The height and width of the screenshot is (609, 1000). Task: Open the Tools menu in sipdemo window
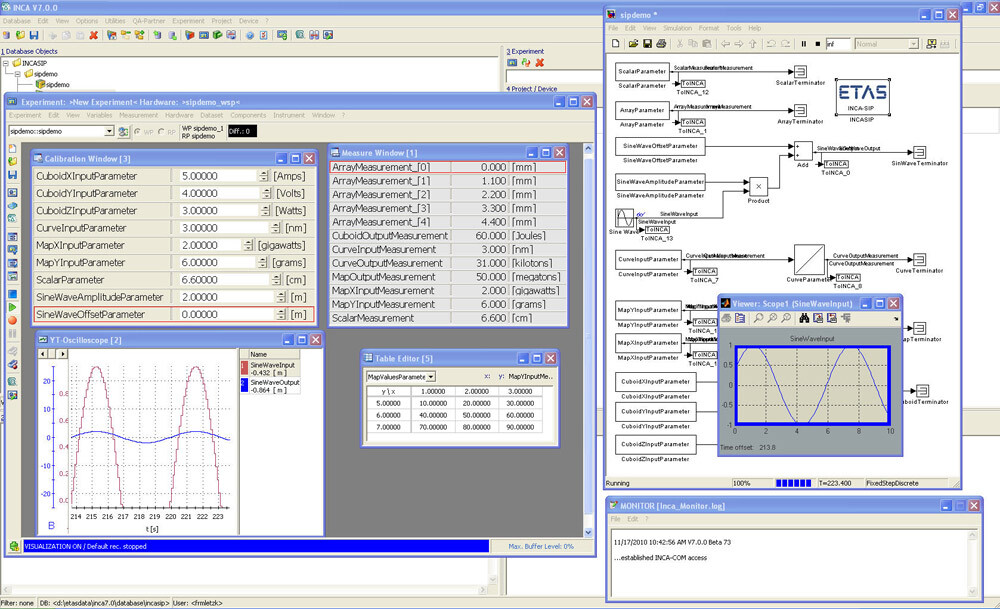point(734,28)
